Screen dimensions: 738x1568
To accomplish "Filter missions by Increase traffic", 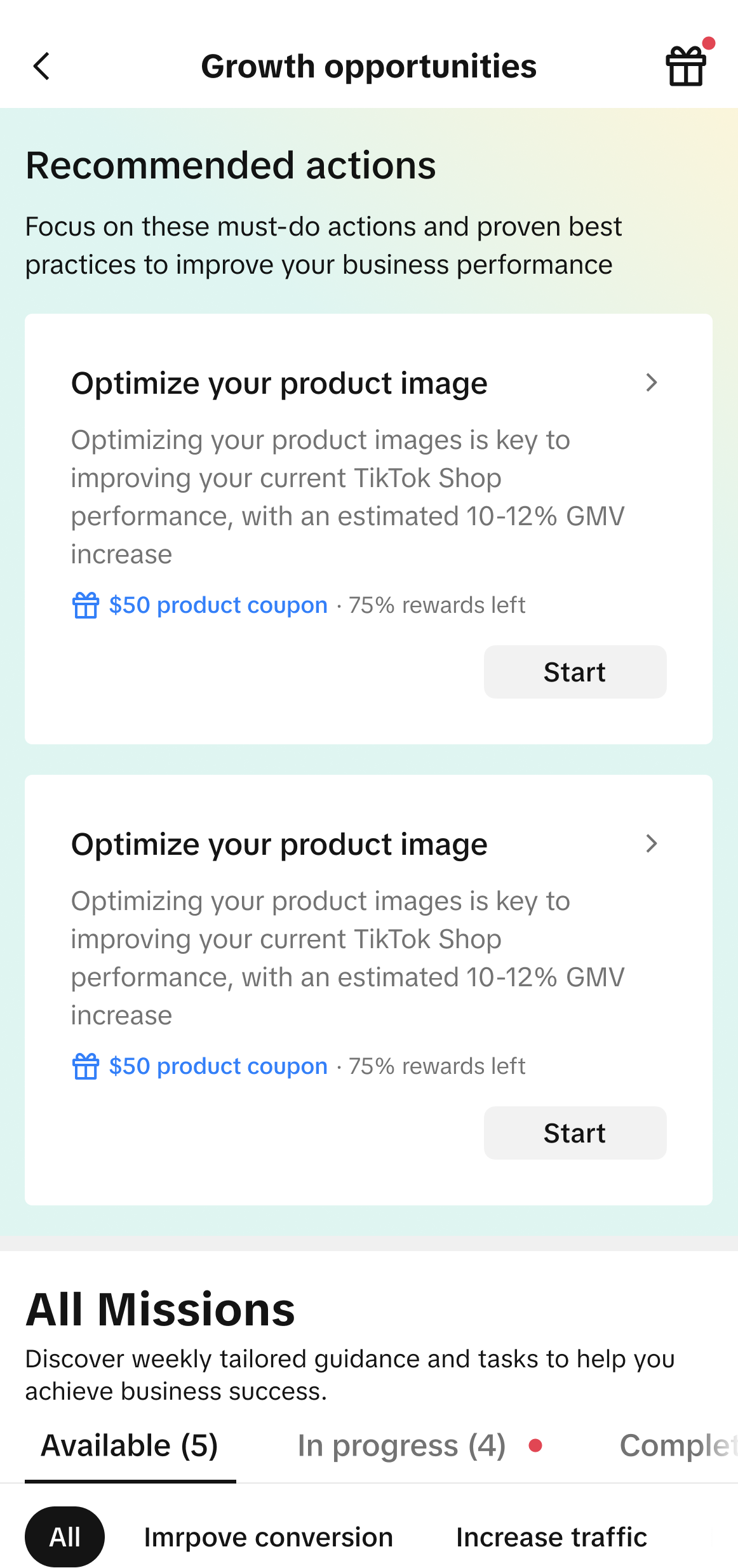I will pyautogui.click(x=551, y=1537).
